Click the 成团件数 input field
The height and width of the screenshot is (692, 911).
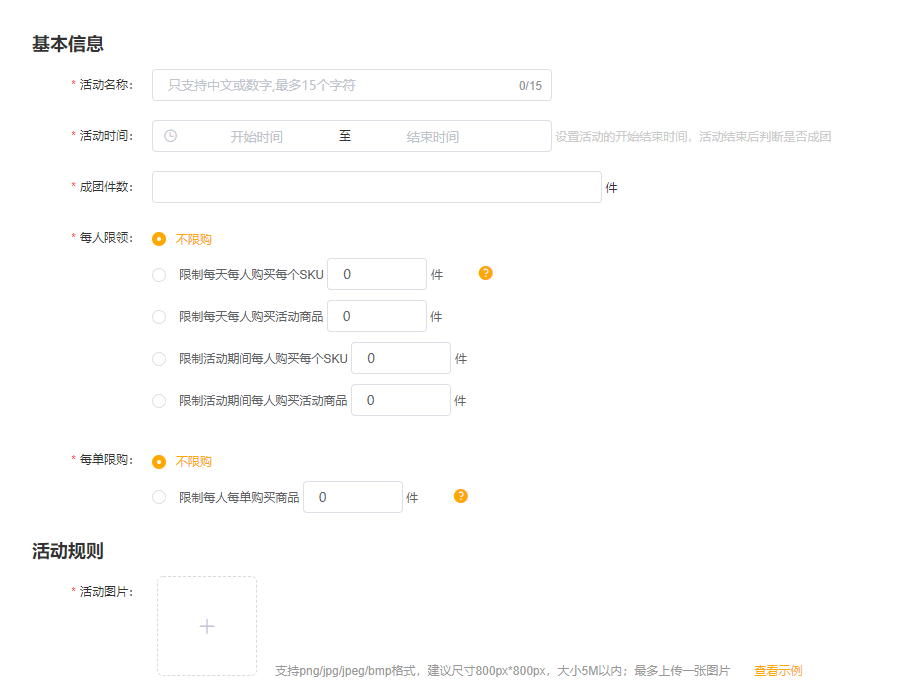click(x=376, y=187)
